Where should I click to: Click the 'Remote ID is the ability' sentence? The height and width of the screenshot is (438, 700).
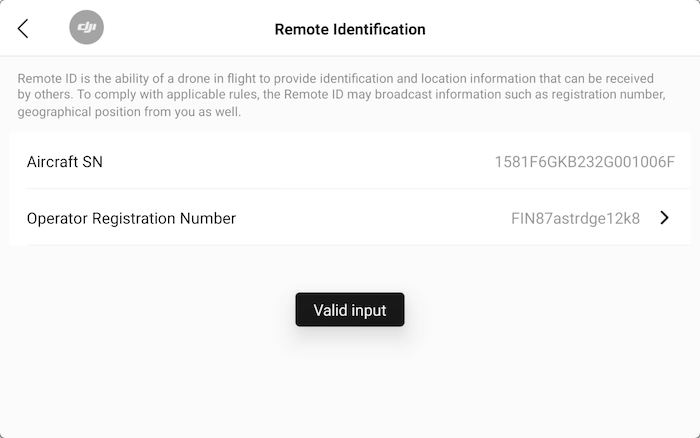(x=335, y=79)
